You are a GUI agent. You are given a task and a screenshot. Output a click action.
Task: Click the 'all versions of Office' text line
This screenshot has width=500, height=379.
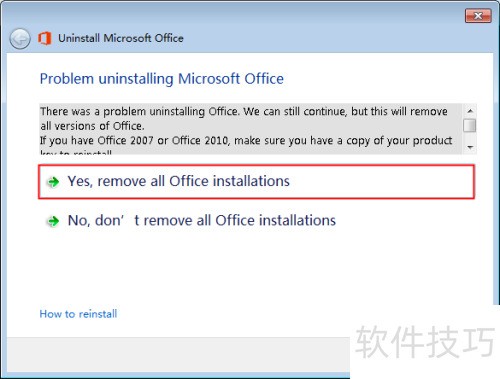pos(92,126)
